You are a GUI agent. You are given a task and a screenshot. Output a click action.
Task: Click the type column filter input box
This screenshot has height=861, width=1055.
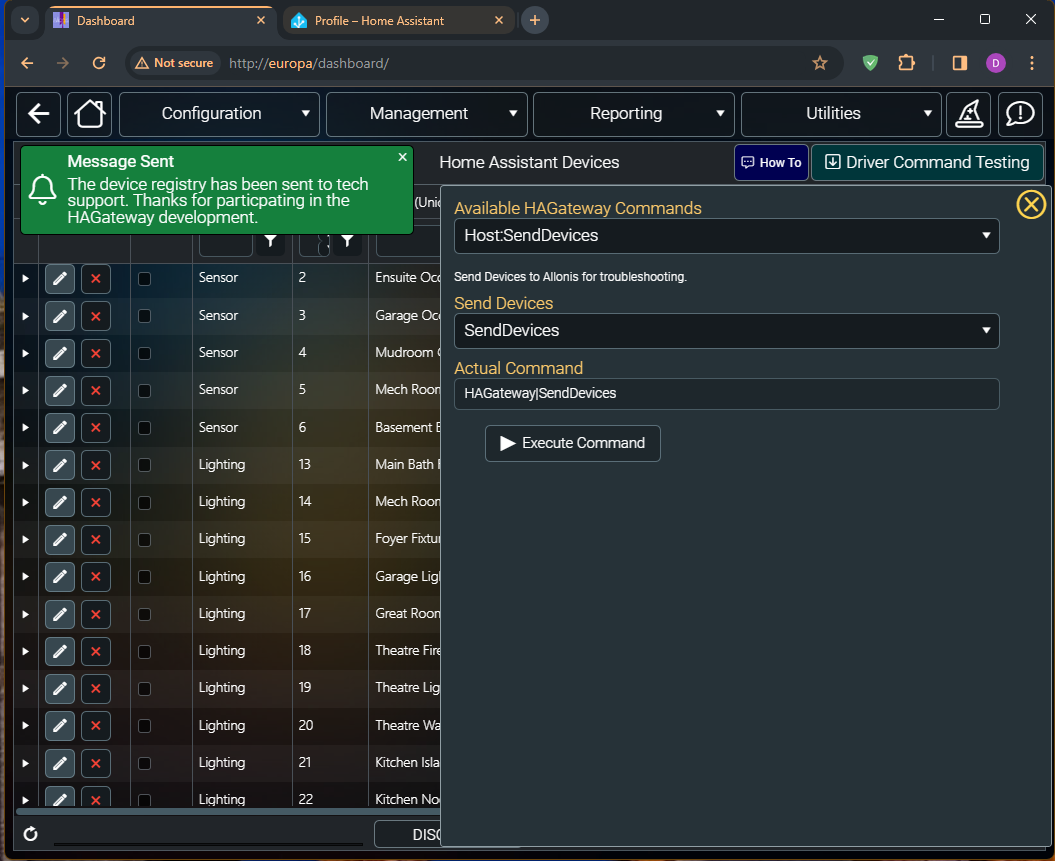[x=226, y=244]
